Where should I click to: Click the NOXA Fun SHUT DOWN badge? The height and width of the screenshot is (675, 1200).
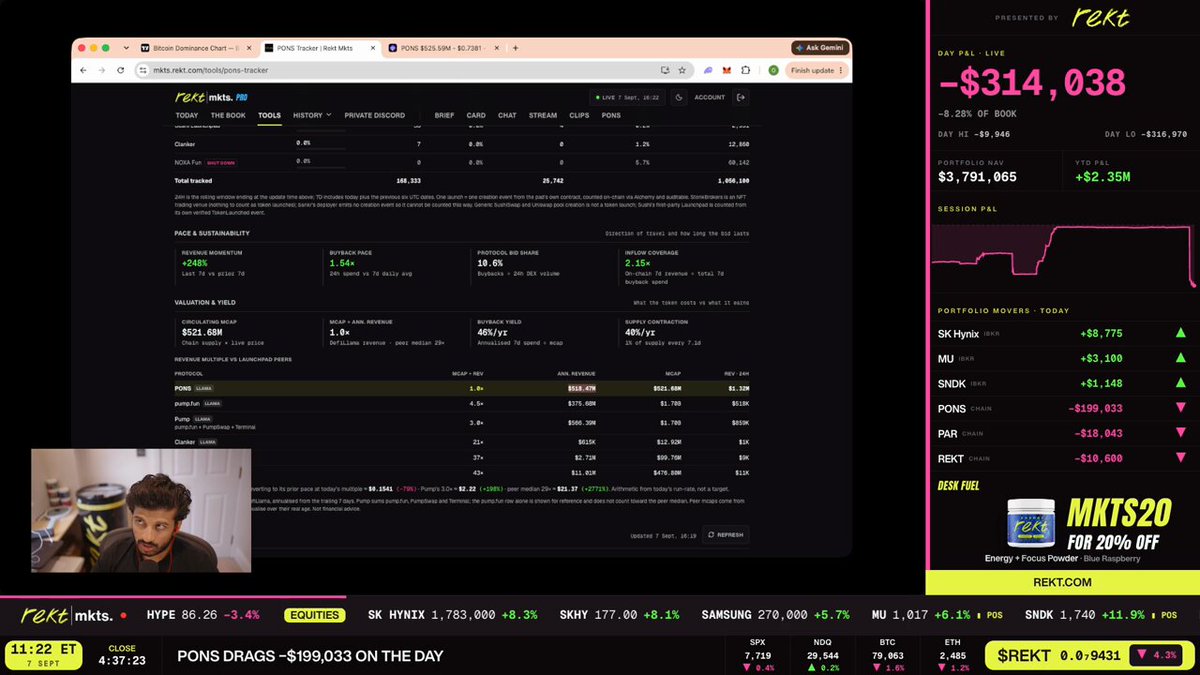pos(220,161)
